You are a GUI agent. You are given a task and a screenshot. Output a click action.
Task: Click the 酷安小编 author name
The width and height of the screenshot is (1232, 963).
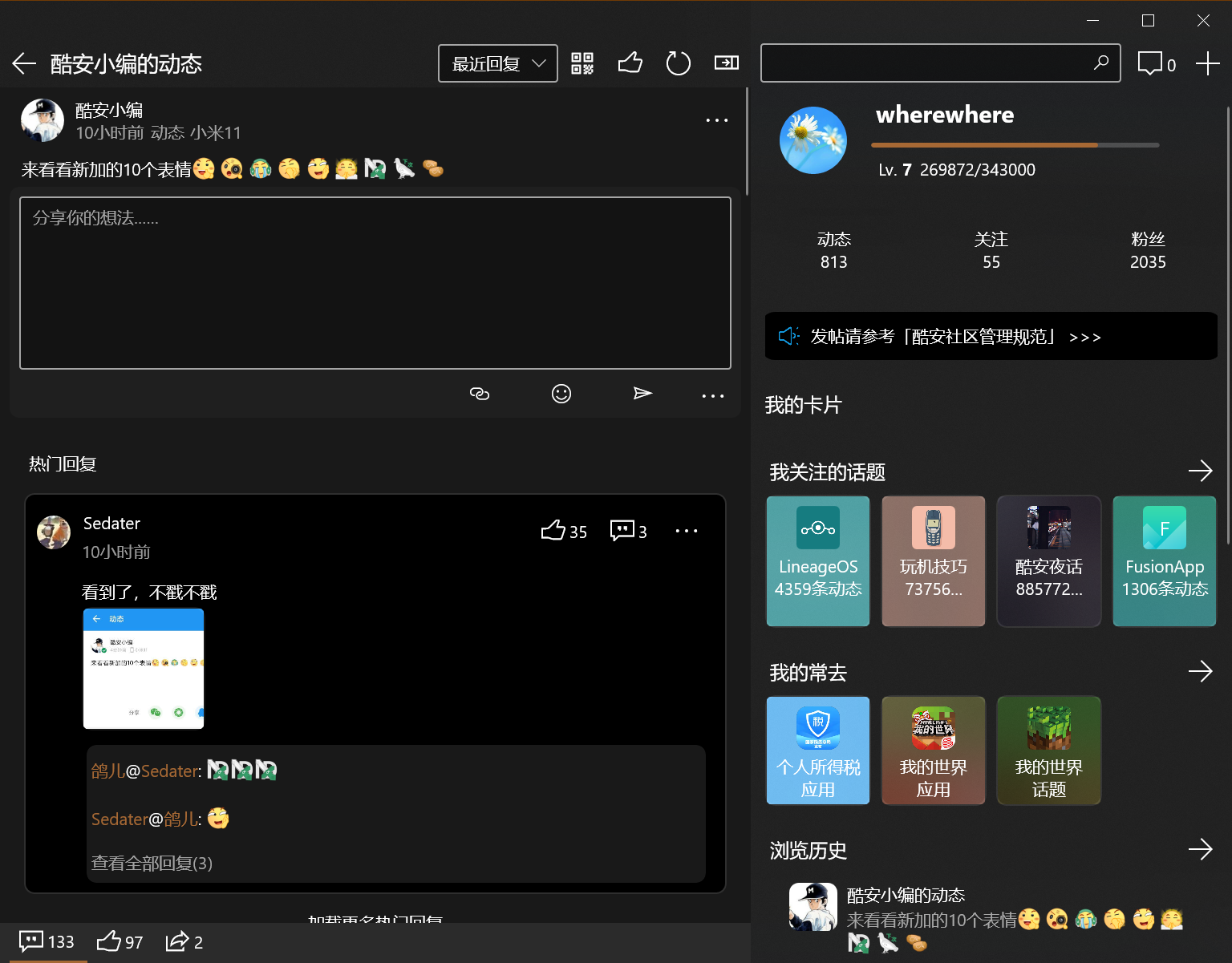coord(109,110)
